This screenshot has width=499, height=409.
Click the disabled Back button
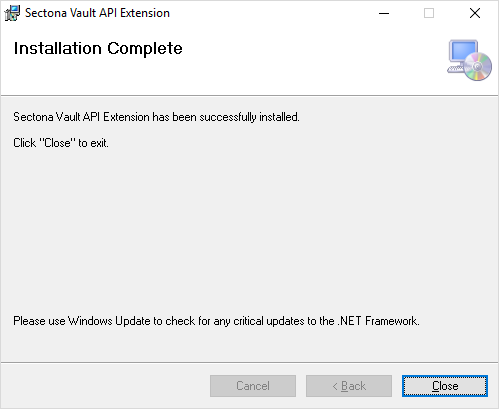click(349, 386)
